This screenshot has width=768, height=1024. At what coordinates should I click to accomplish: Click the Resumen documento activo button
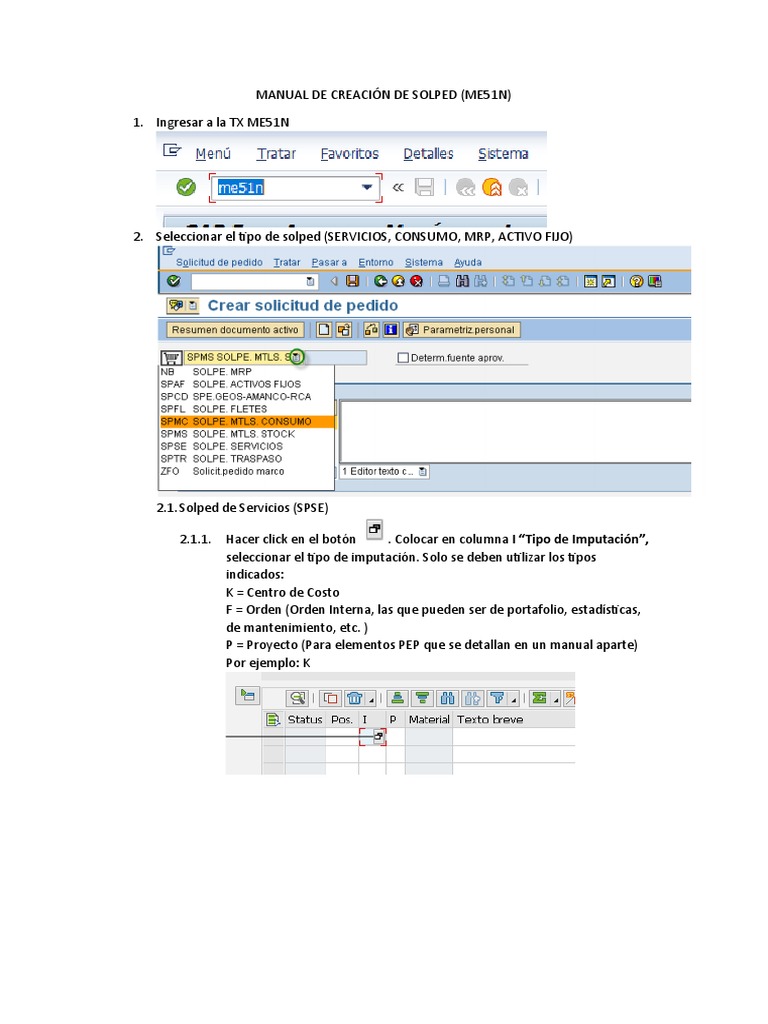pyautogui.click(x=235, y=330)
